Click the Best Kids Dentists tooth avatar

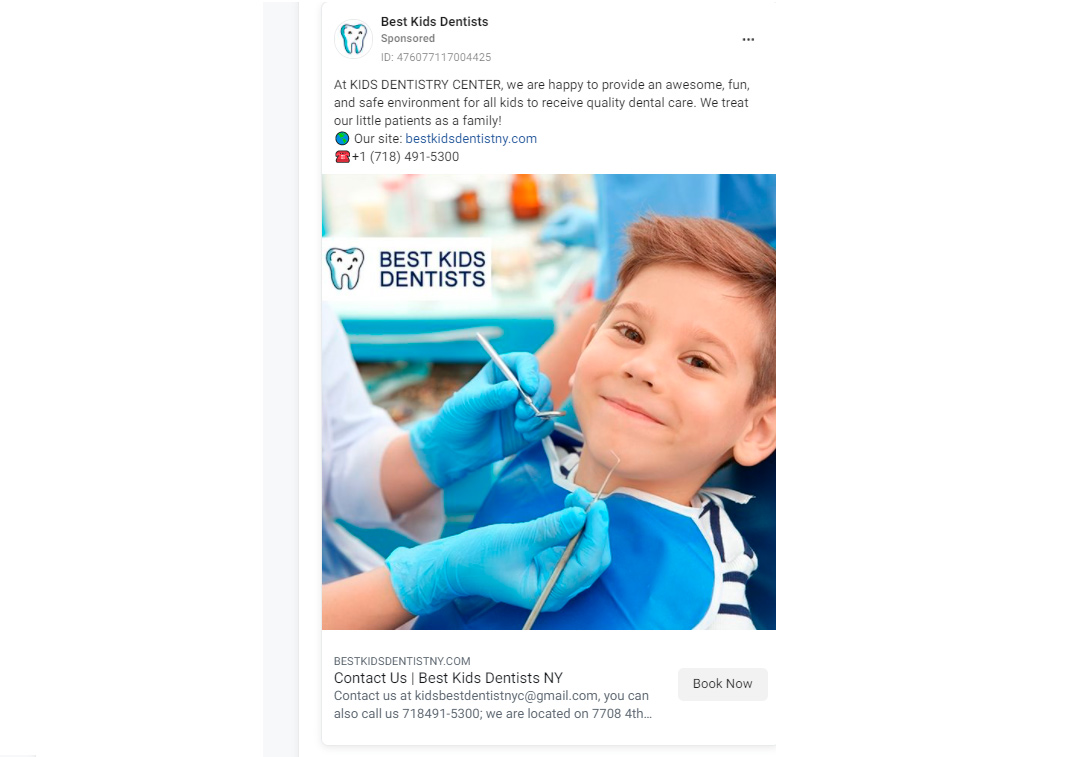click(x=354, y=39)
